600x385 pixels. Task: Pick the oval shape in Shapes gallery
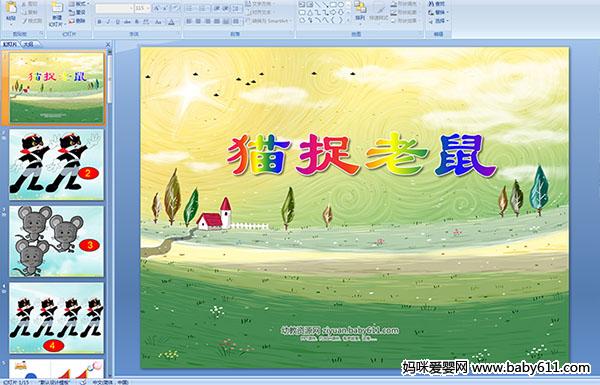click(340, 5)
